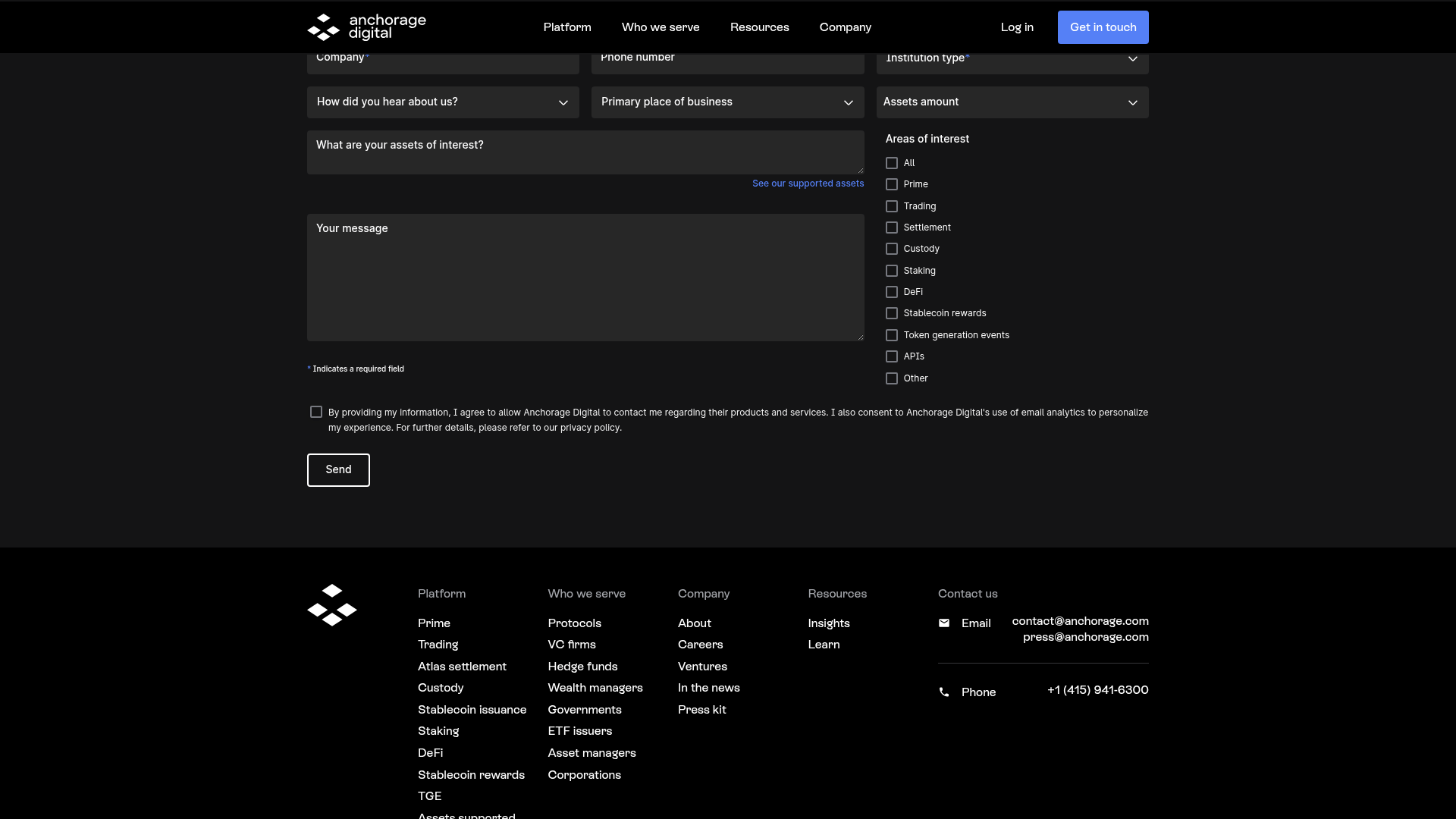Click the footer Anchorage diamond logo
Image resolution: width=1456 pixels, height=819 pixels.
331,605
